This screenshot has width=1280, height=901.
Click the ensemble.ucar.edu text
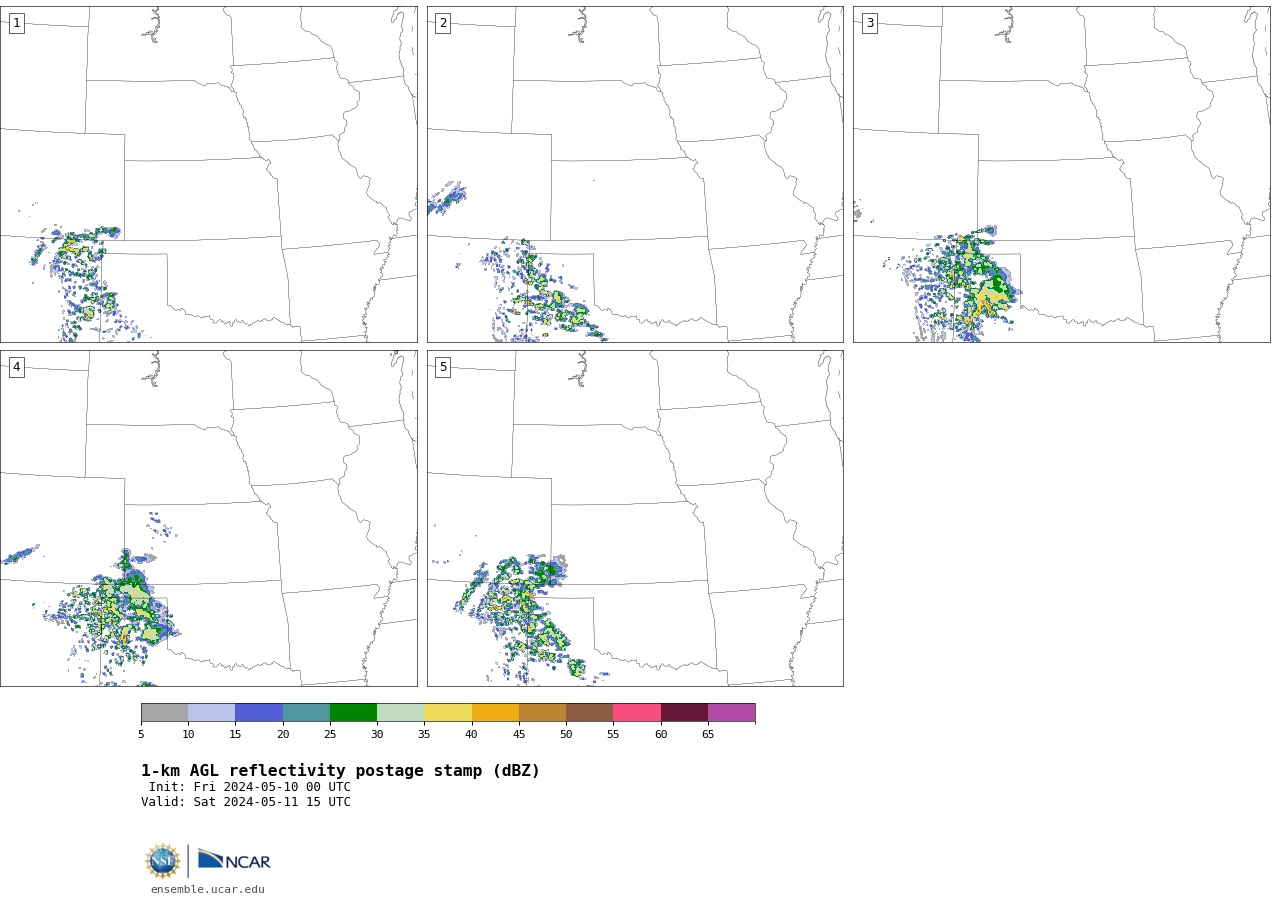pos(208,889)
